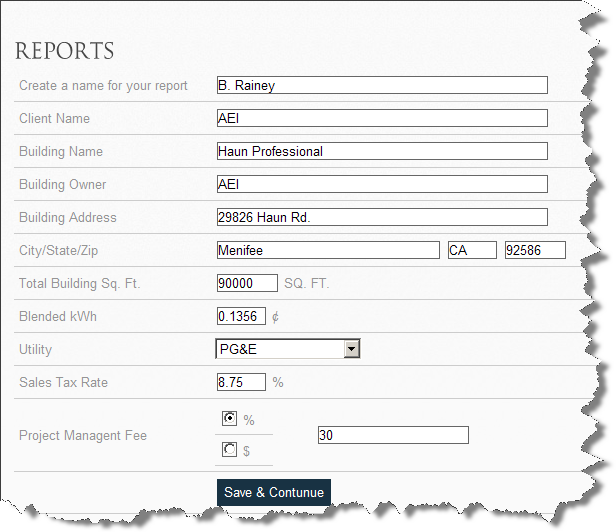The height and width of the screenshot is (532, 616).
Task: Click the "Sales Tax Rate" label
Action: [63, 383]
